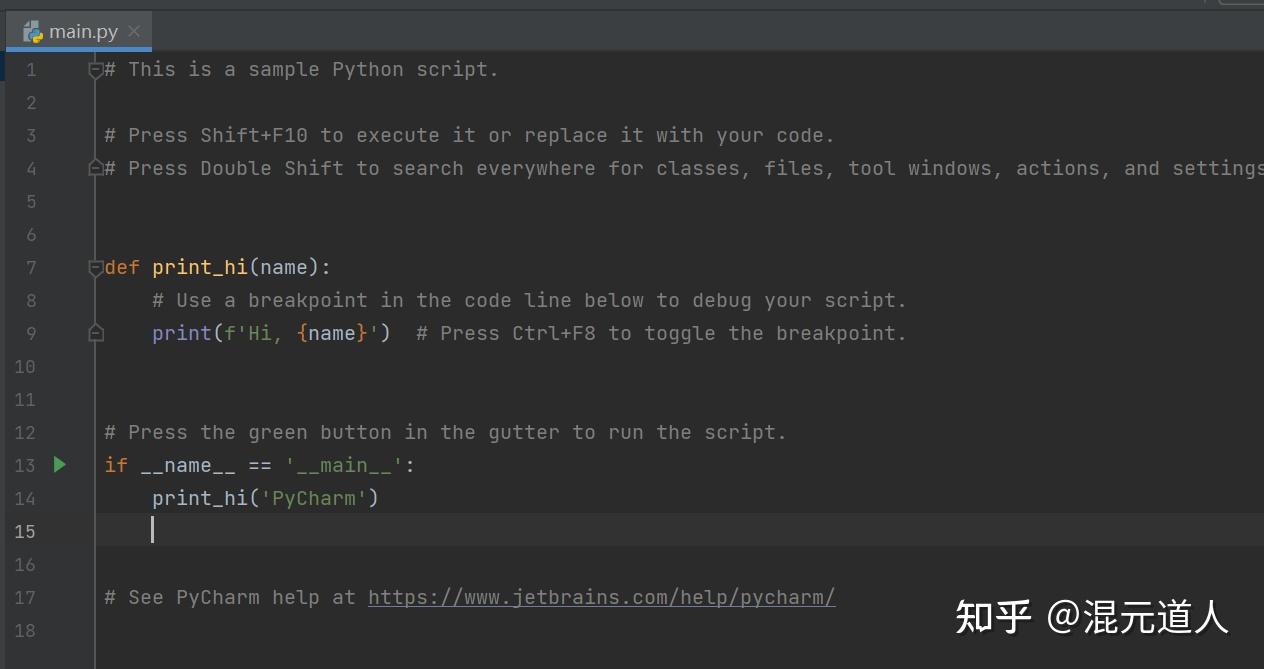Close the main.py editor tab
The image size is (1264, 669).
tap(134, 31)
